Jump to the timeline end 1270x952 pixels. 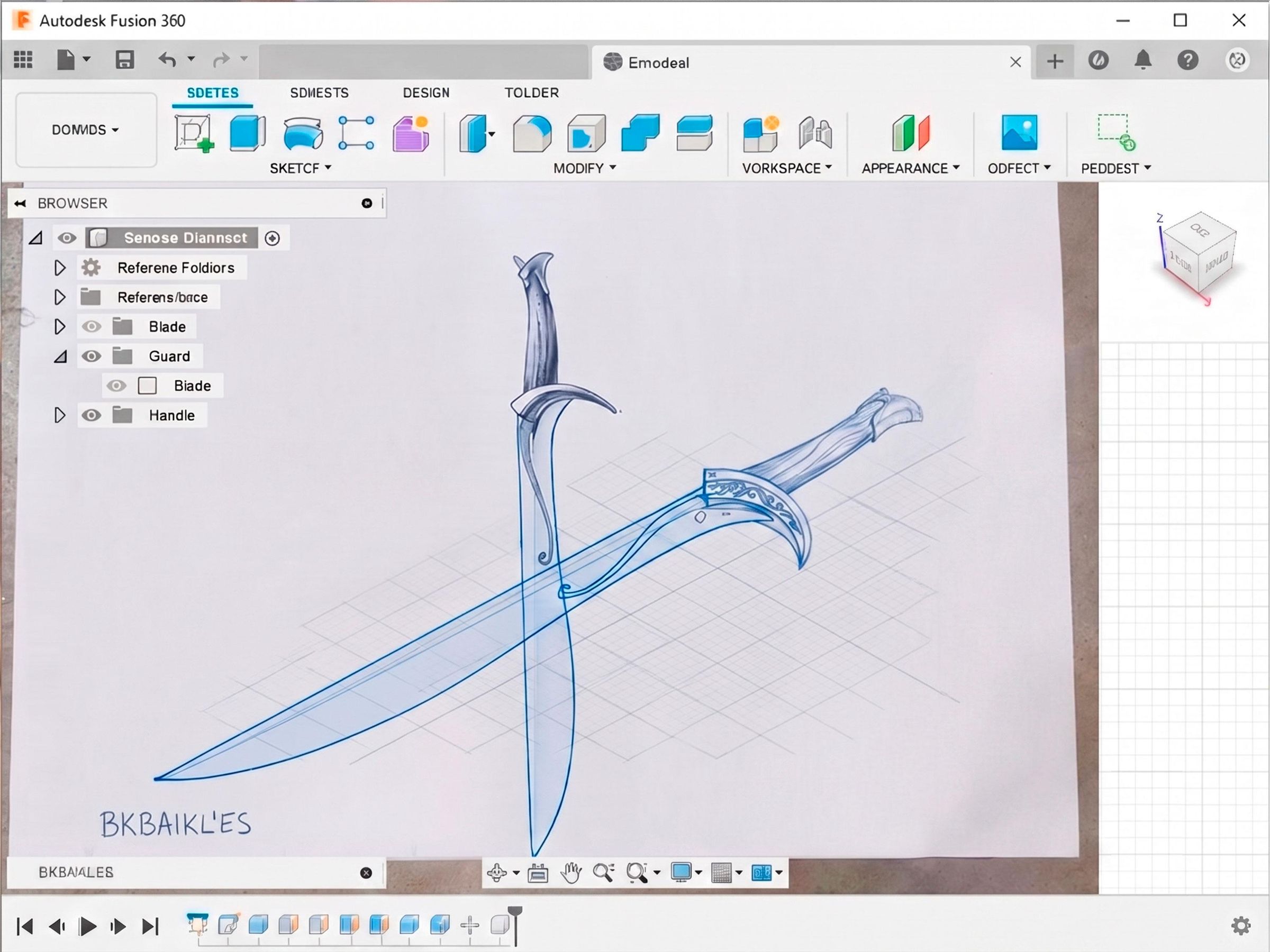[x=150, y=926]
